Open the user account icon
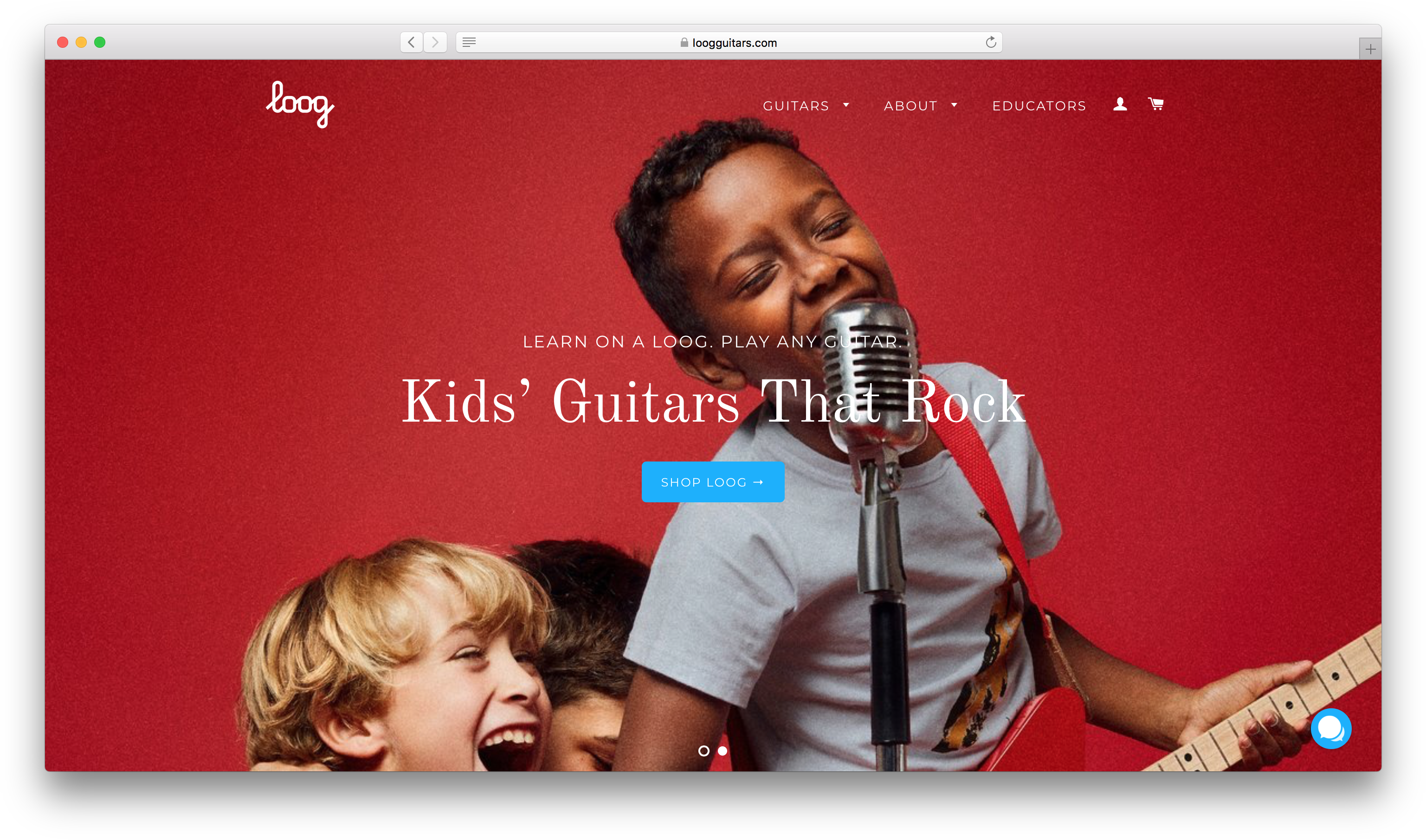 tap(1120, 104)
